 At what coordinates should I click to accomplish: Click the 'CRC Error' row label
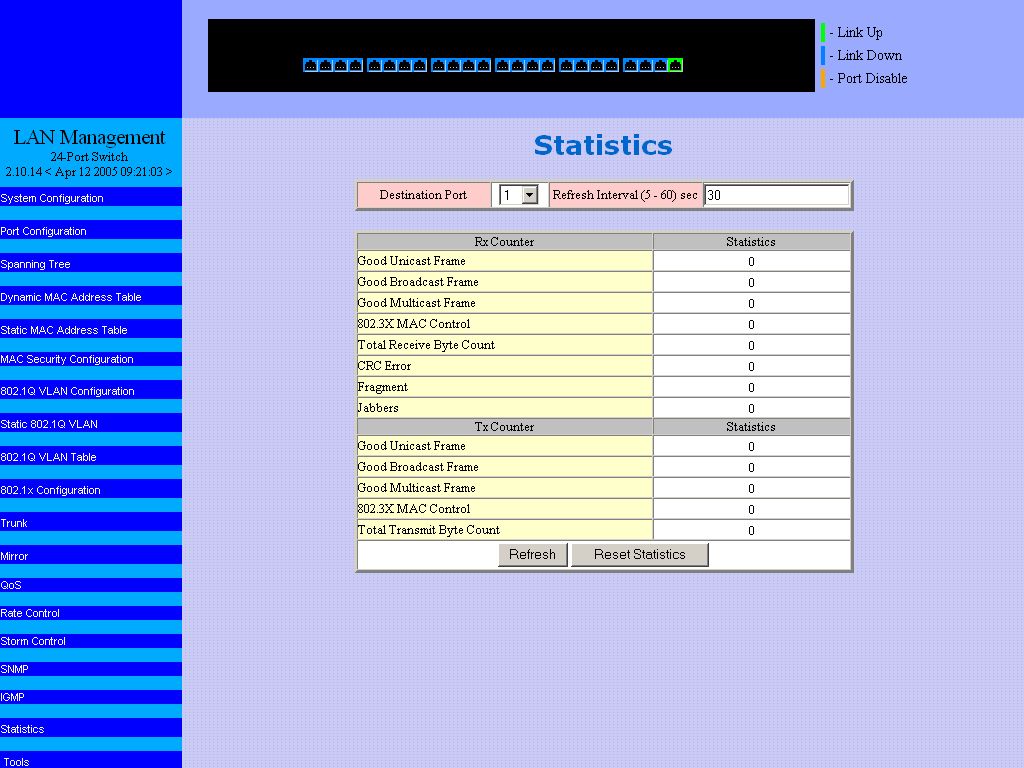[x=384, y=366]
